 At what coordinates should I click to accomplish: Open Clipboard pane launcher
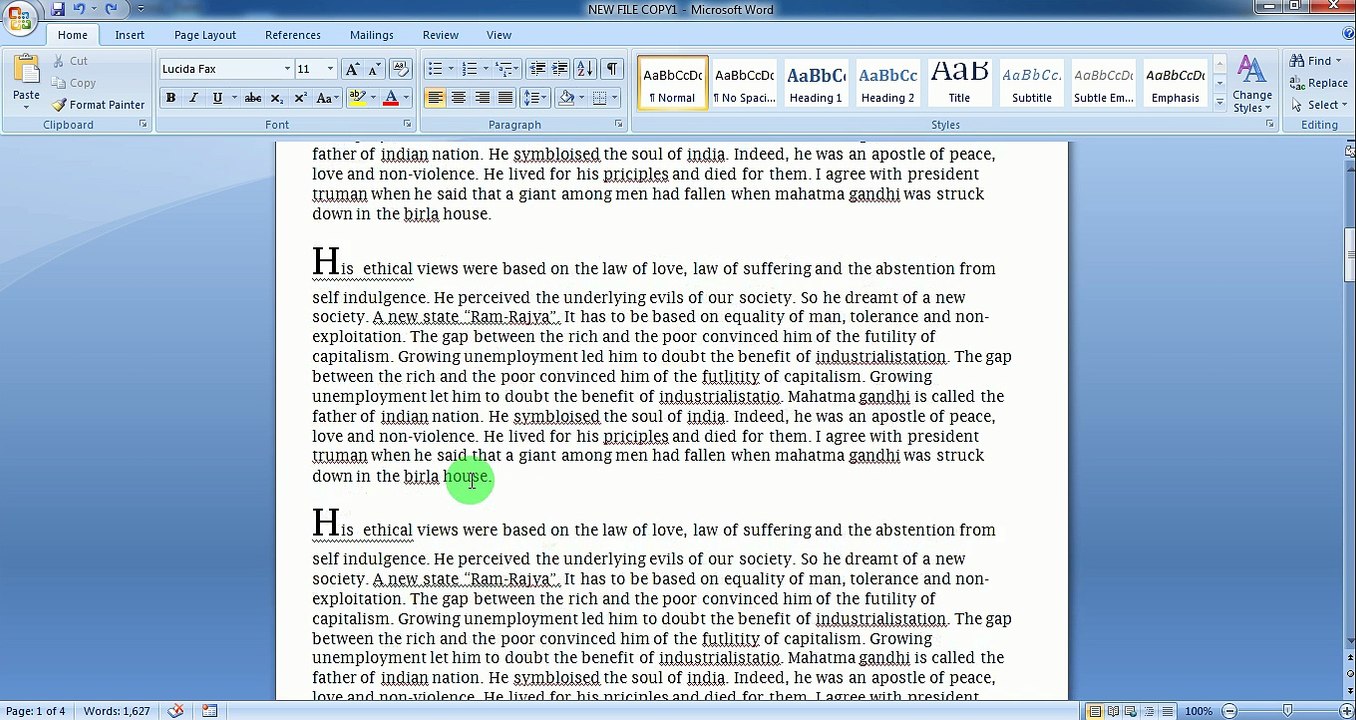pyautogui.click(x=143, y=124)
